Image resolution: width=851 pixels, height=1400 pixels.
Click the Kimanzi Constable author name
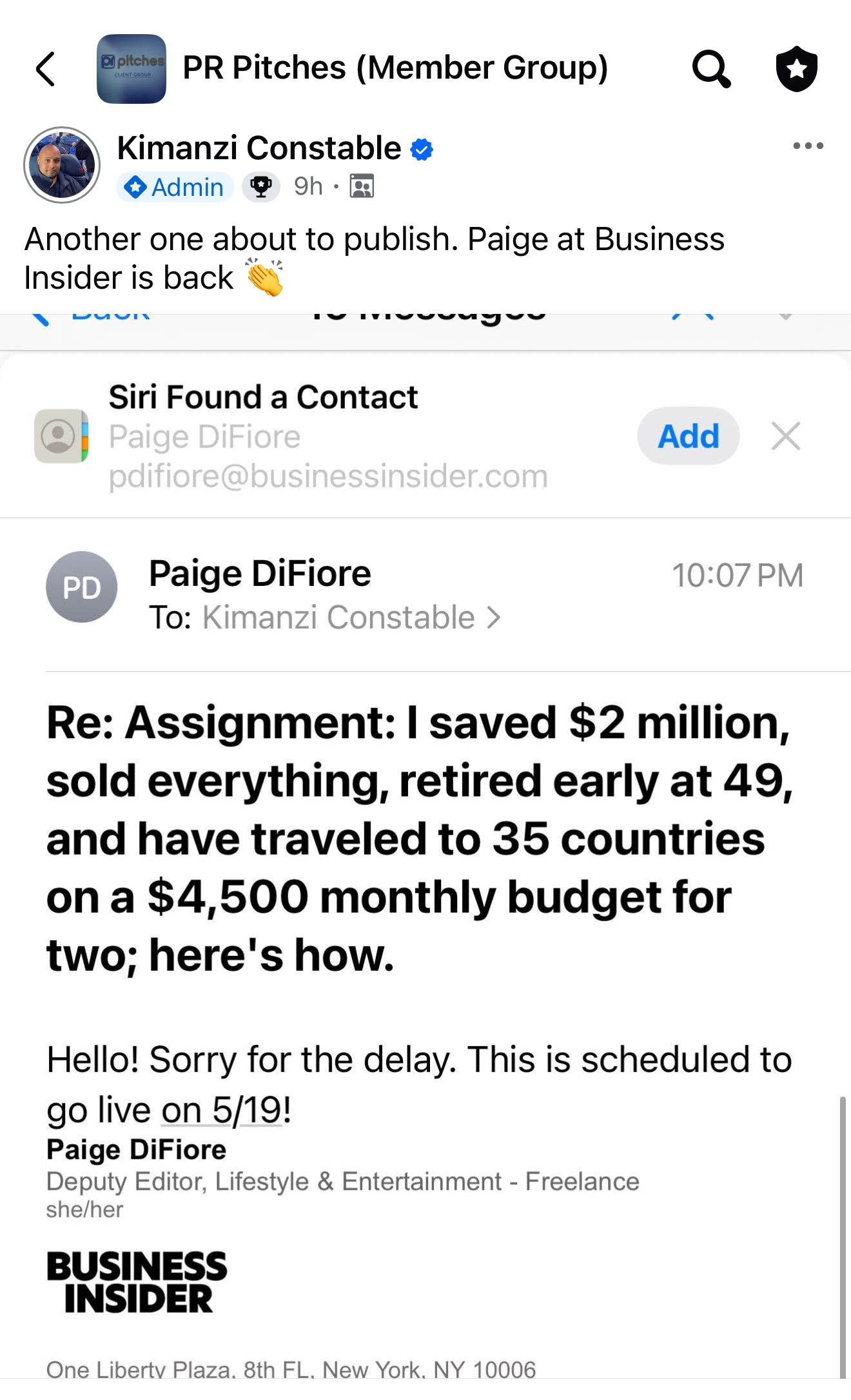[259, 148]
